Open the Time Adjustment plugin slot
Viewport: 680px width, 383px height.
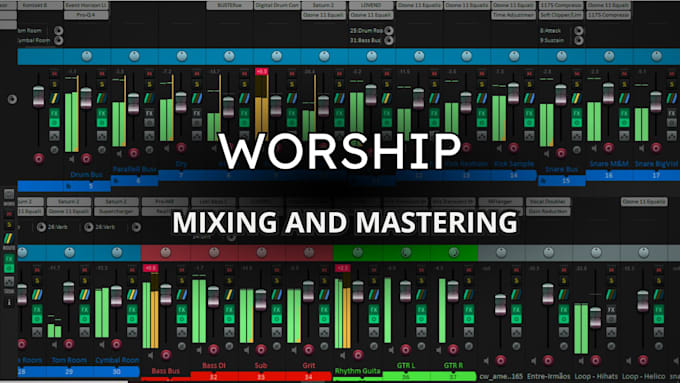coord(513,15)
